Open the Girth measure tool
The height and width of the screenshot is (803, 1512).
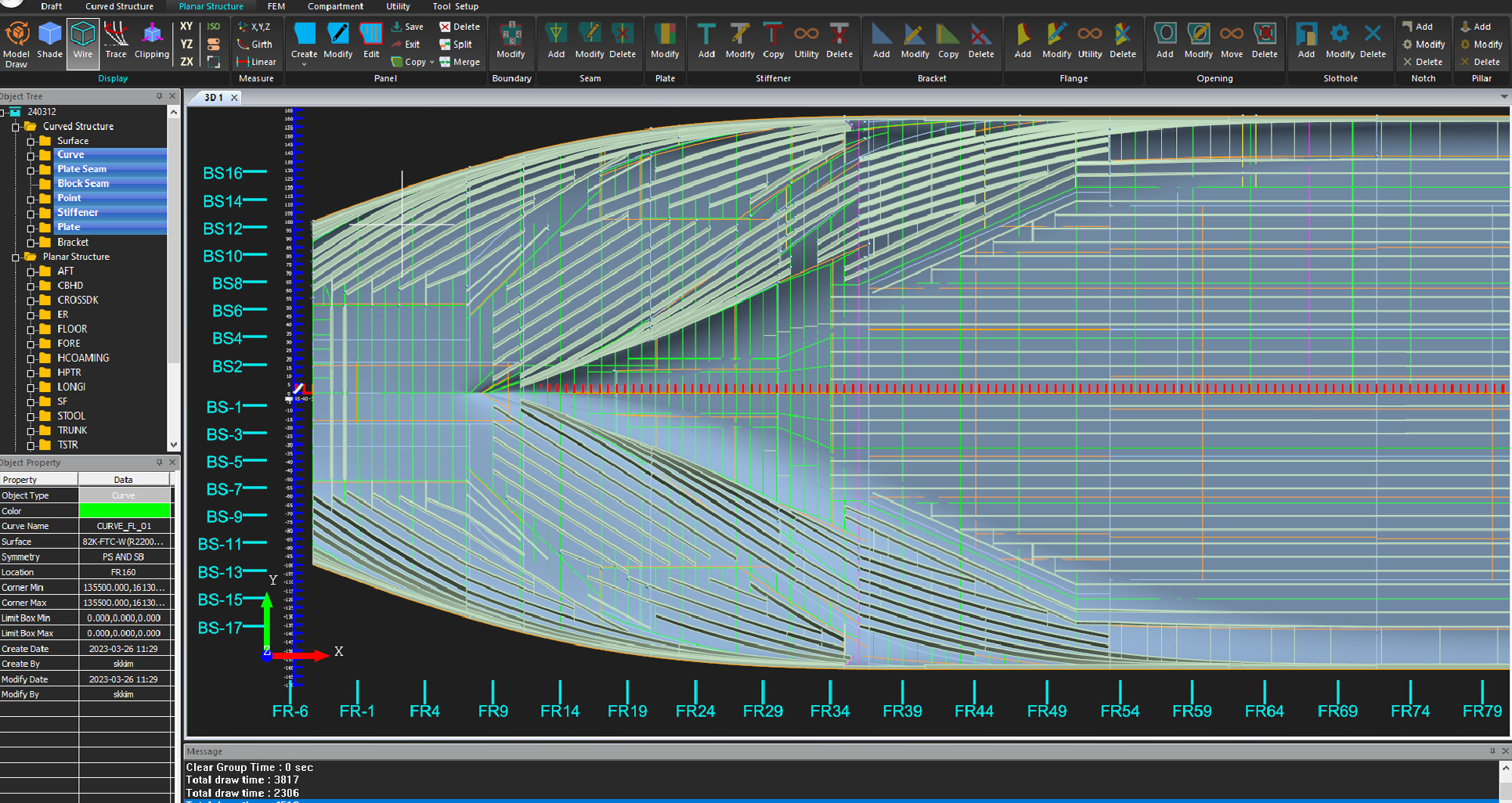(255, 45)
